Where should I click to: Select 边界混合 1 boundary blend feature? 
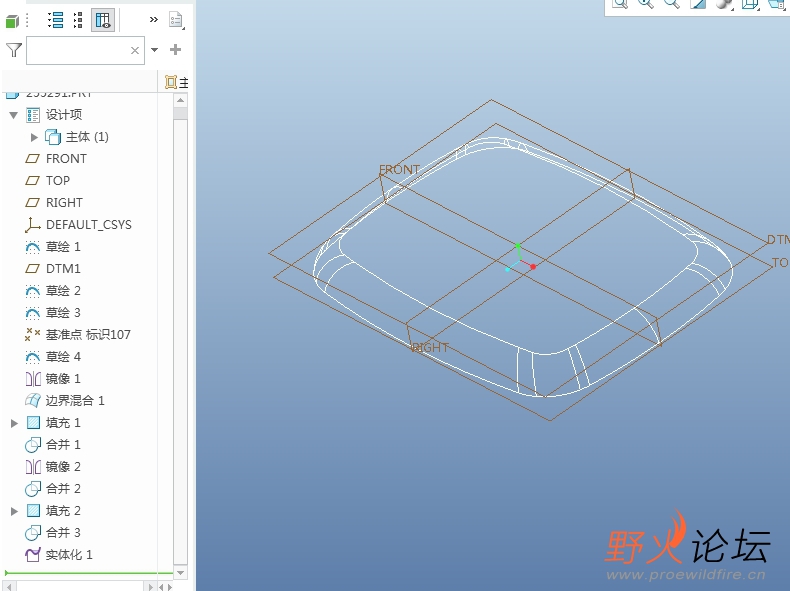coord(64,401)
